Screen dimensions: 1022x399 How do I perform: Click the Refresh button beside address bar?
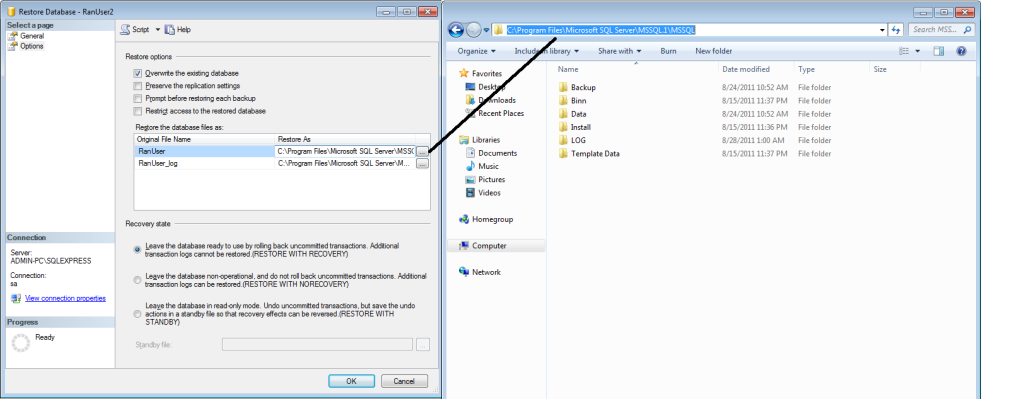point(896,30)
